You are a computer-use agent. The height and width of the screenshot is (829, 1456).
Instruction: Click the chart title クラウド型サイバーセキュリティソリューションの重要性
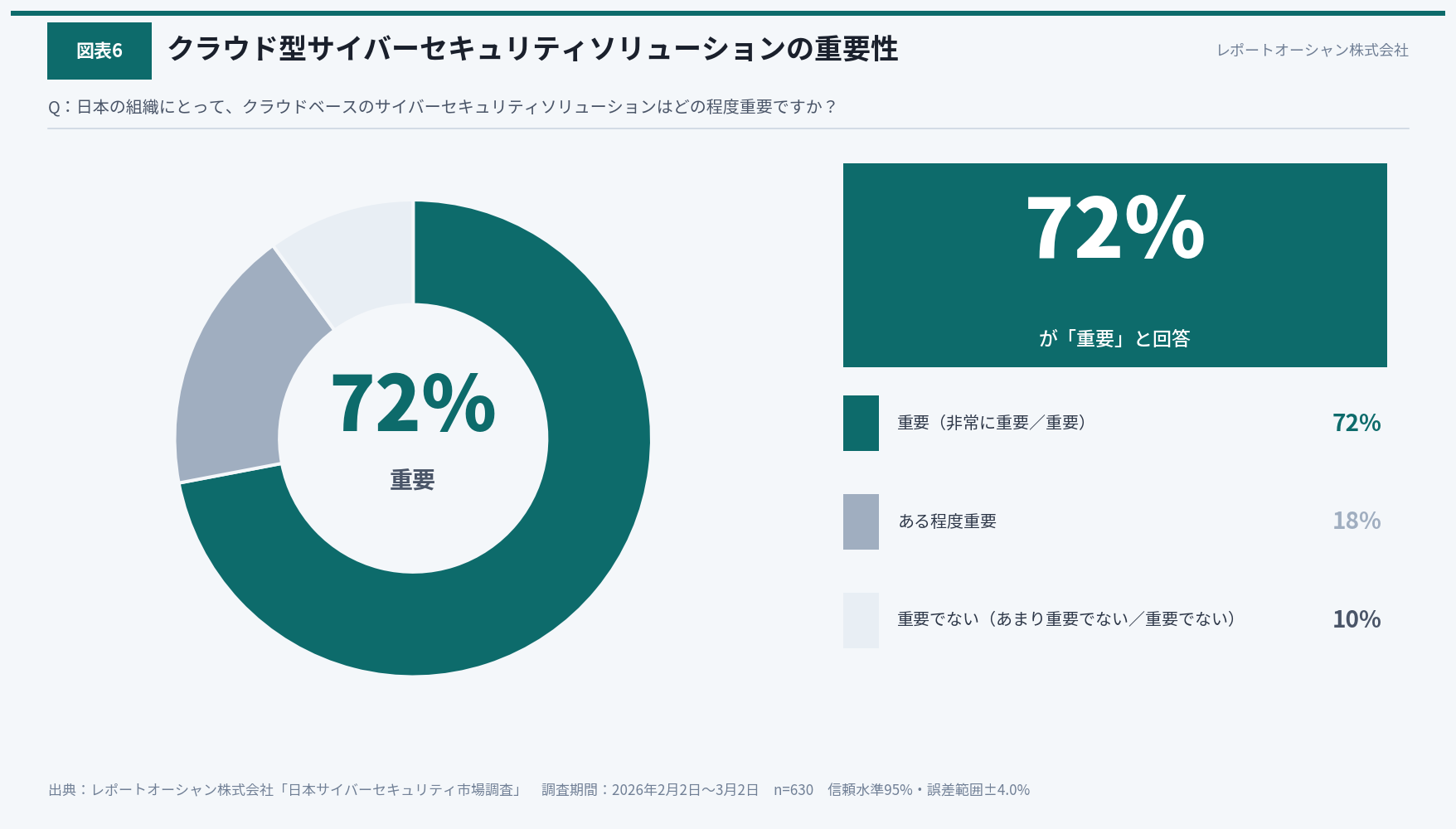(x=532, y=49)
